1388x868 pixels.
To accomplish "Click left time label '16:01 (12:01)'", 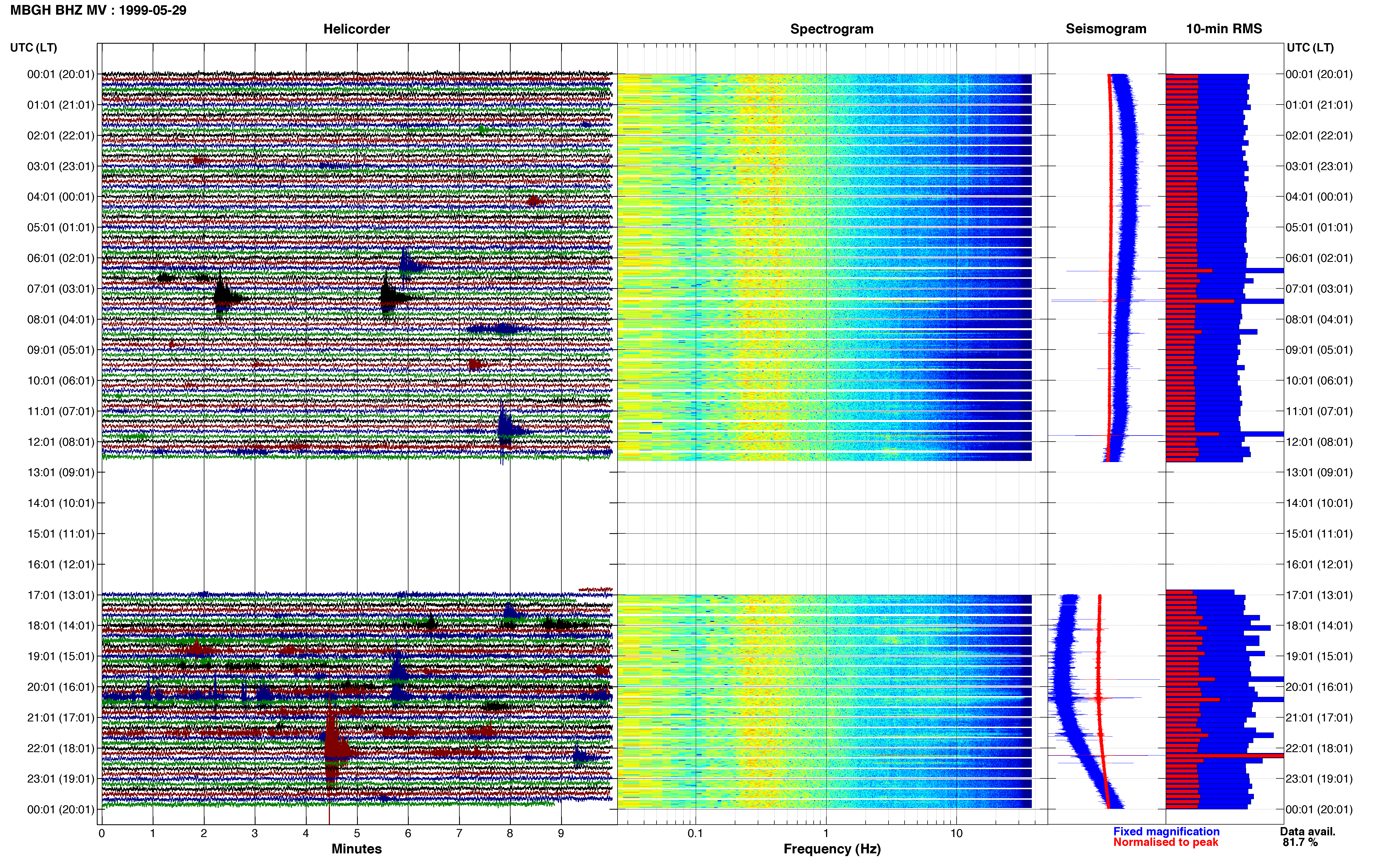I will pos(61,564).
